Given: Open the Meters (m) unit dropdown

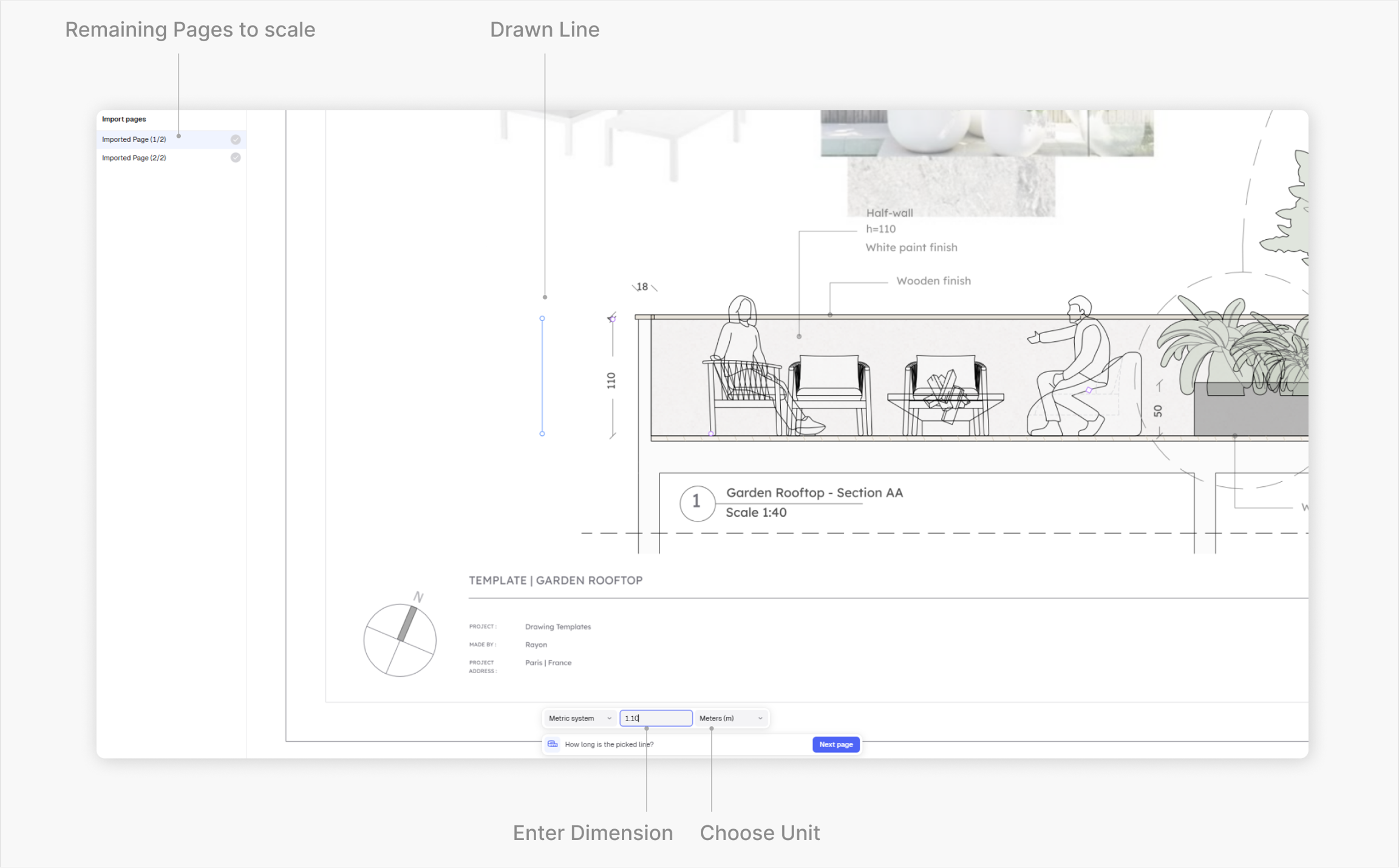Looking at the screenshot, I should pos(731,718).
